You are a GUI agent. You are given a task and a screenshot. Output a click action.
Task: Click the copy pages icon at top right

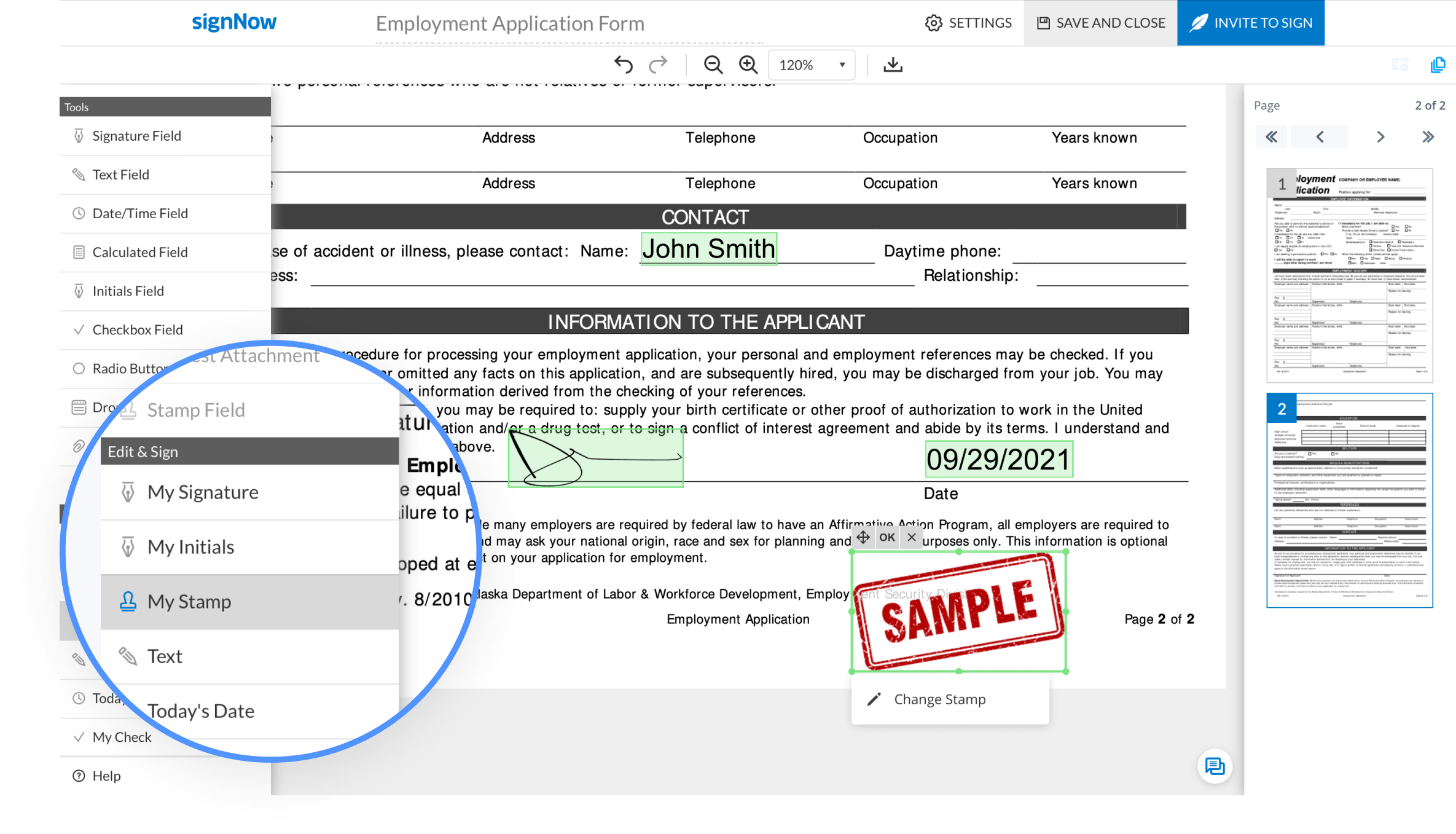point(1438,65)
